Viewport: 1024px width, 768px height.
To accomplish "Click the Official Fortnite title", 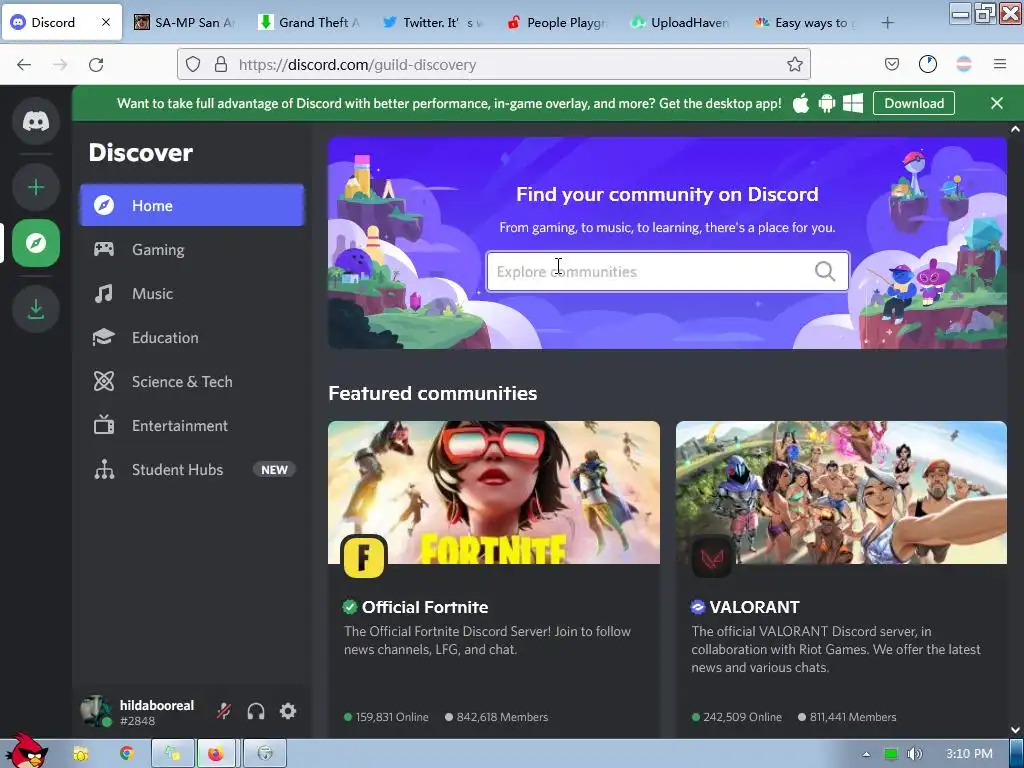I will 425,607.
